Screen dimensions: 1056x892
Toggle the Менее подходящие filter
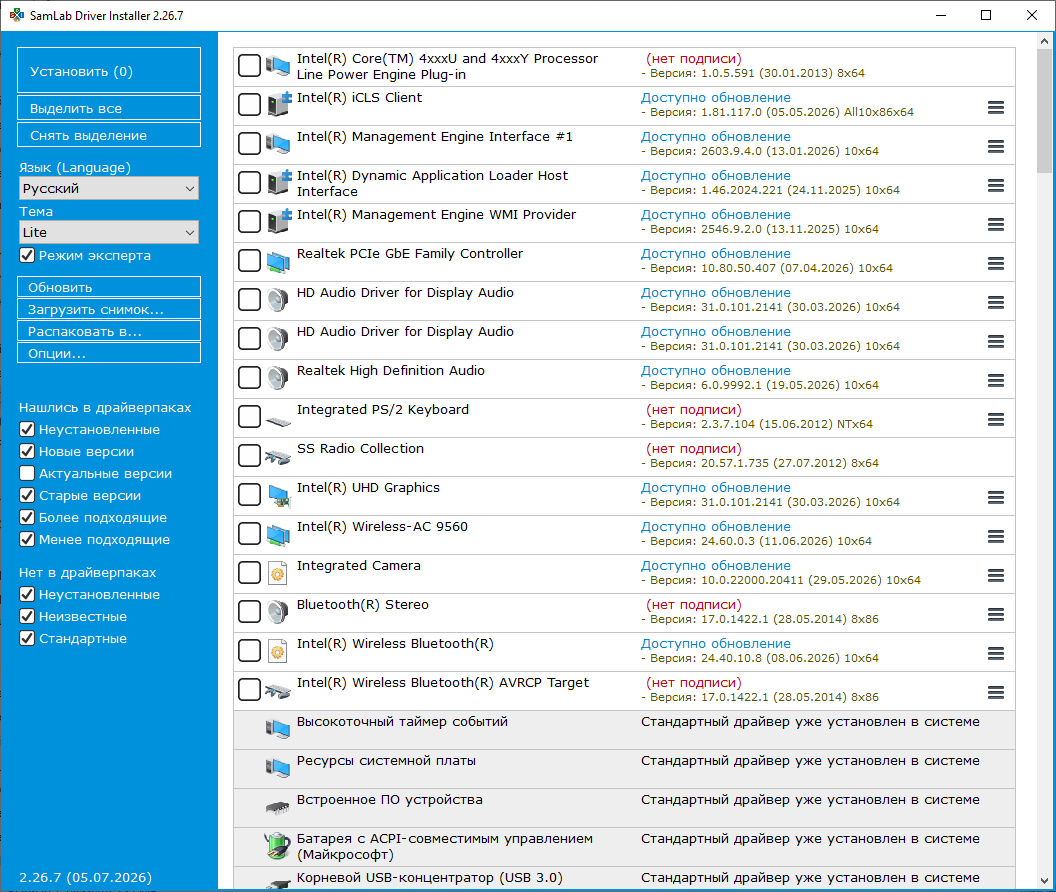coord(27,540)
